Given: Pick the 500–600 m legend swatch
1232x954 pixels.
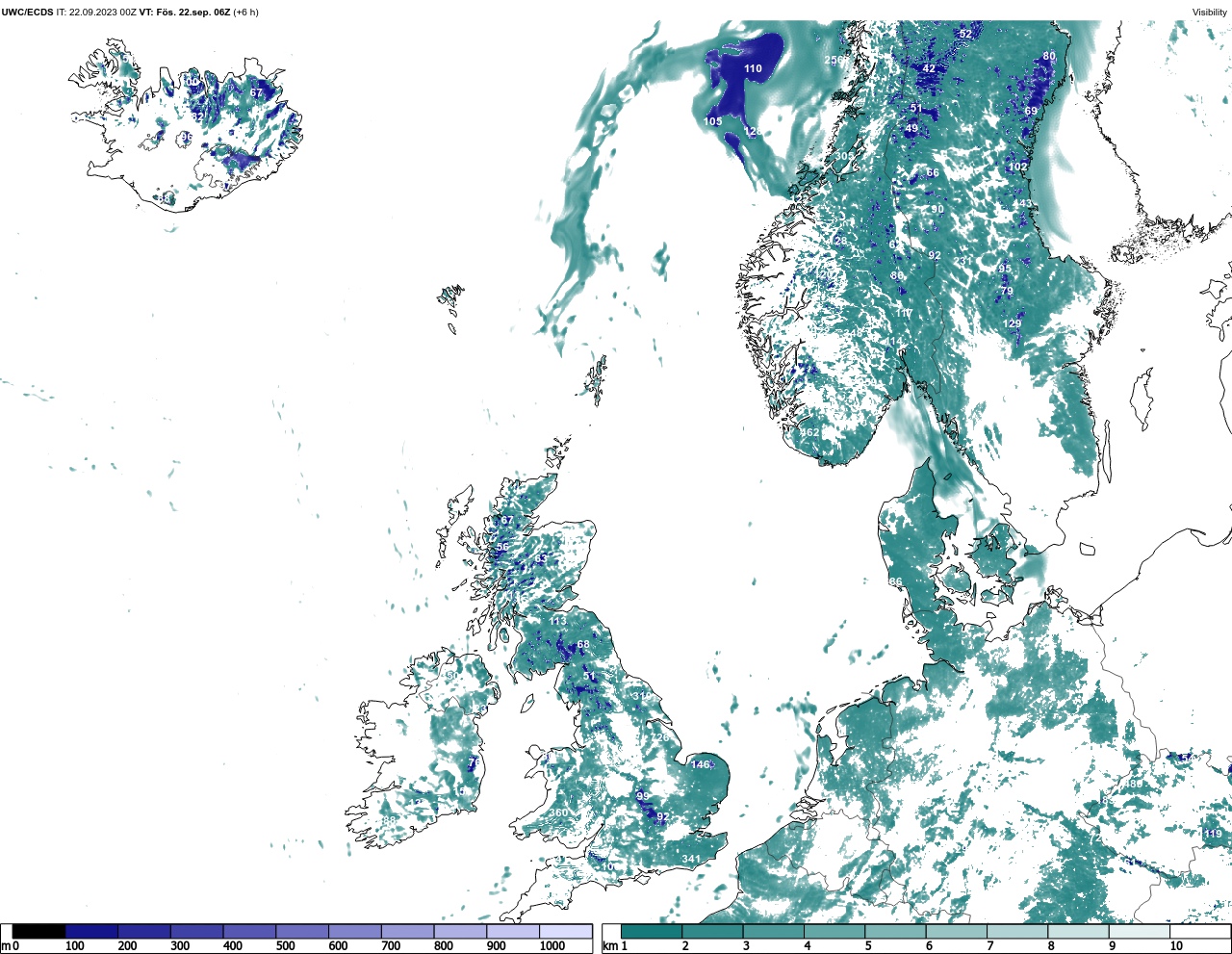Looking at the screenshot, I should tap(302, 932).
